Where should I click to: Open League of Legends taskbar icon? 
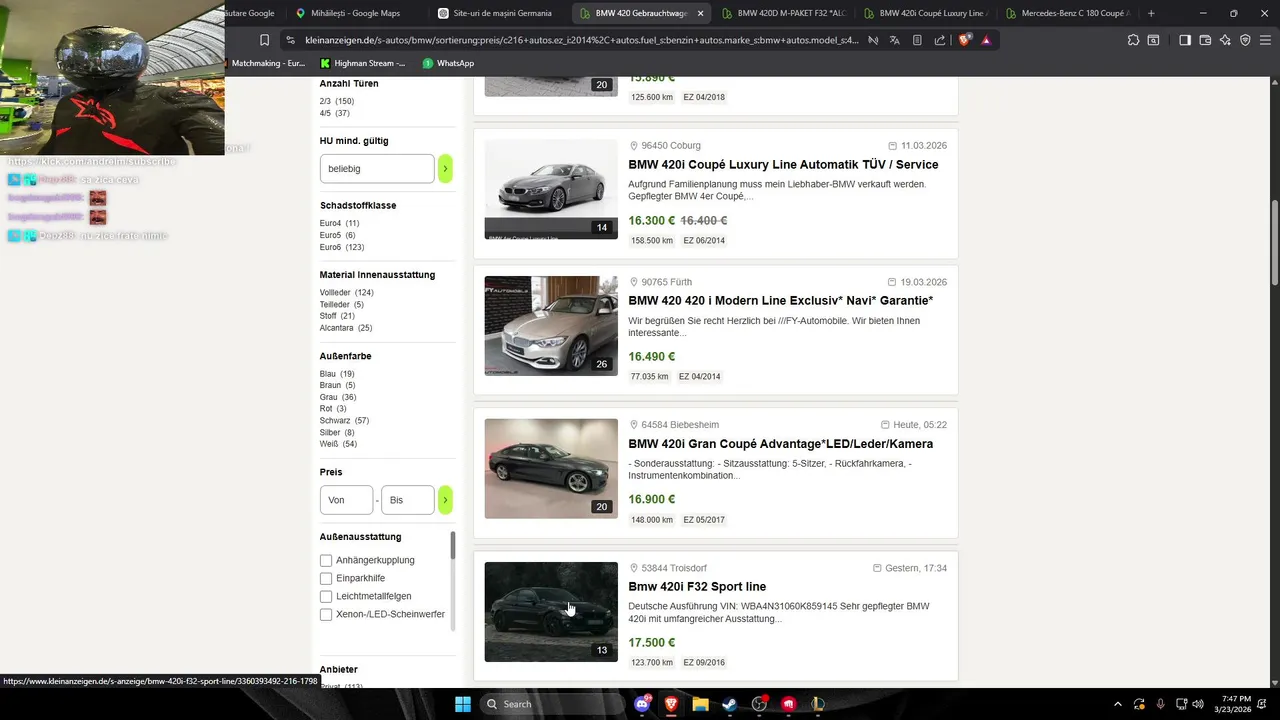(x=817, y=704)
